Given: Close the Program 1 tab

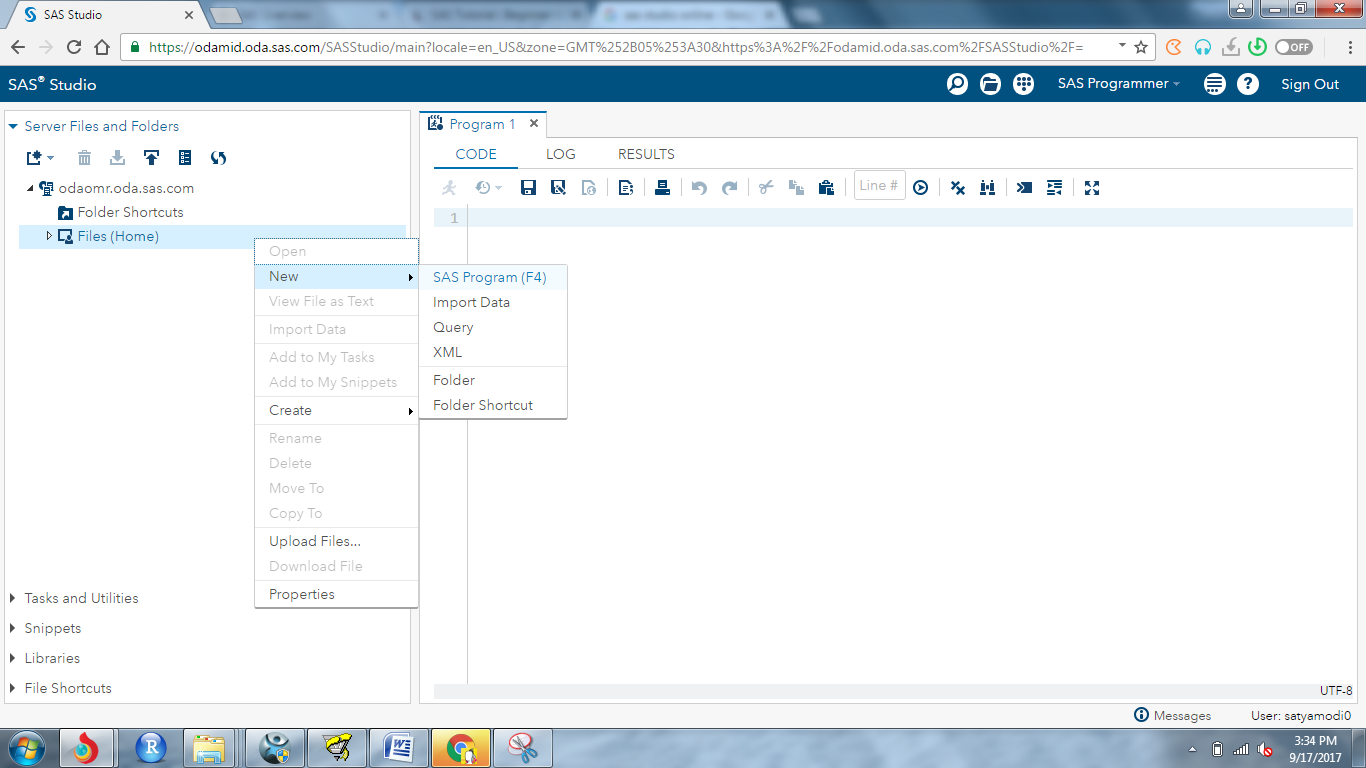Looking at the screenshot, I should point(534,124).
